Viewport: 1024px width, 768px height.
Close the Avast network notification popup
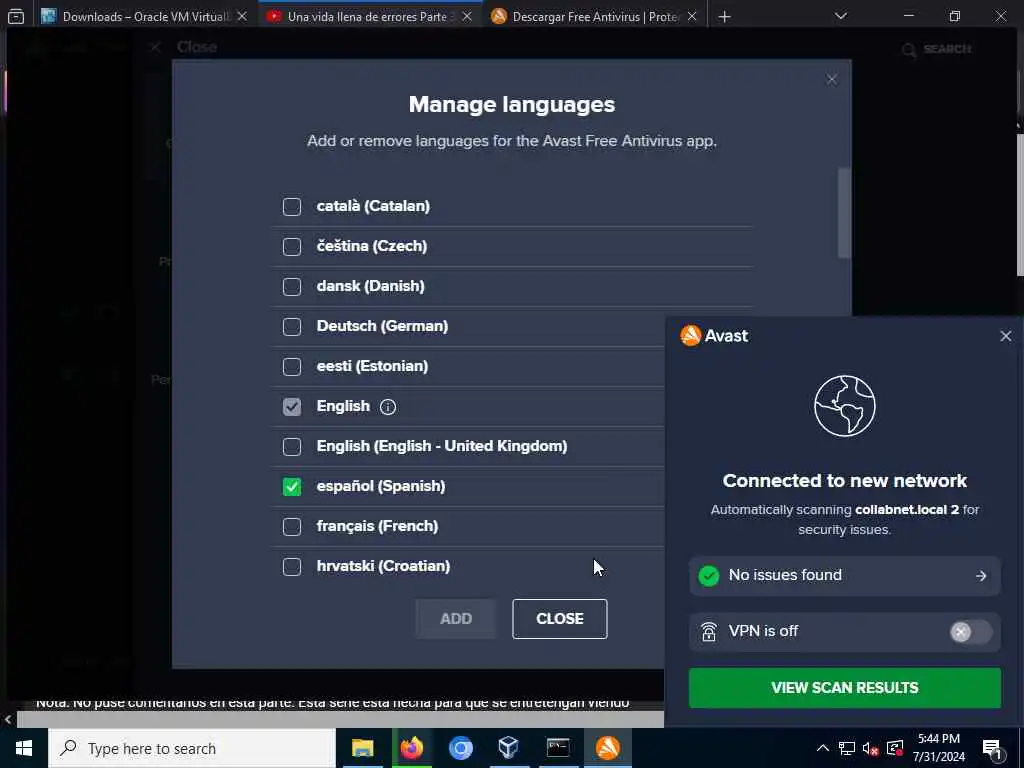1006,336
